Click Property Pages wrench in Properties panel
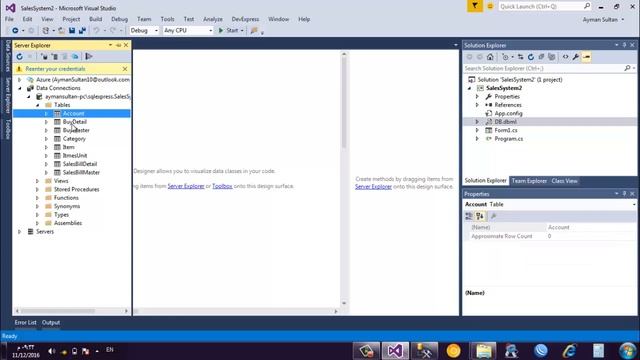 pyautogui.click(x=493, y=216)
